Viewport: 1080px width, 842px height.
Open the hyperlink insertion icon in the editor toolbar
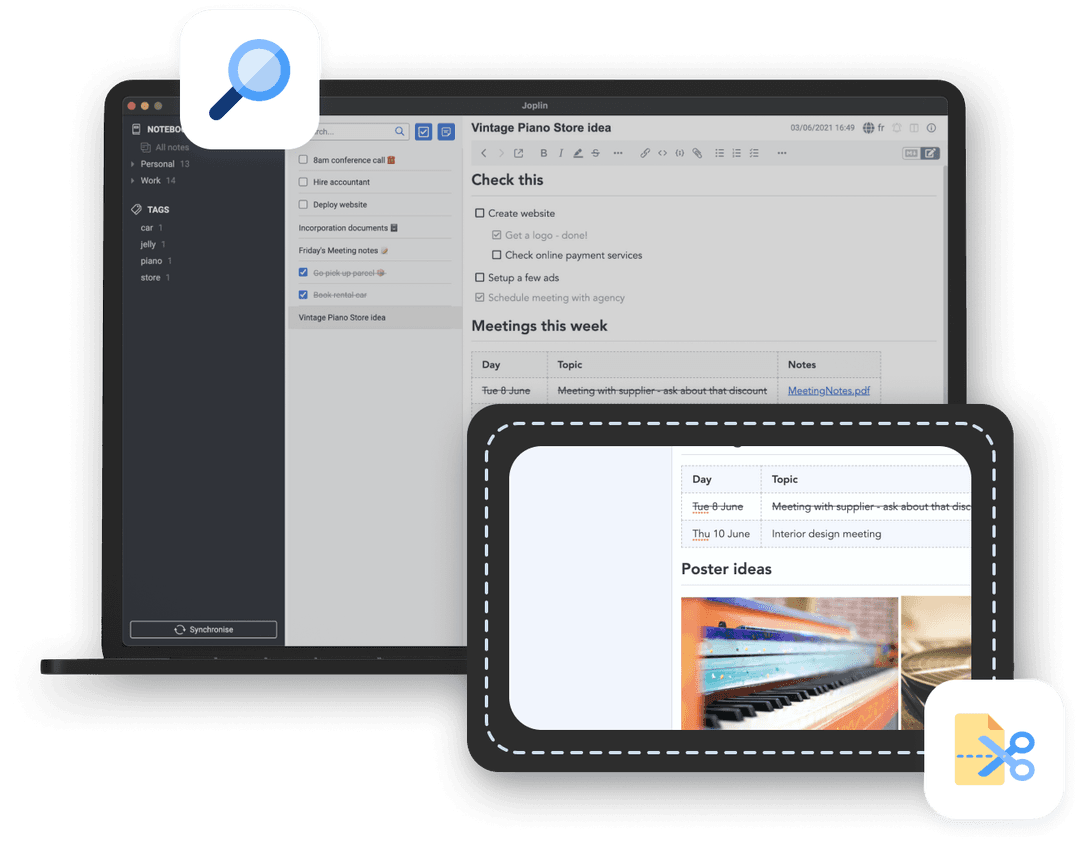(x=645, y=153)
